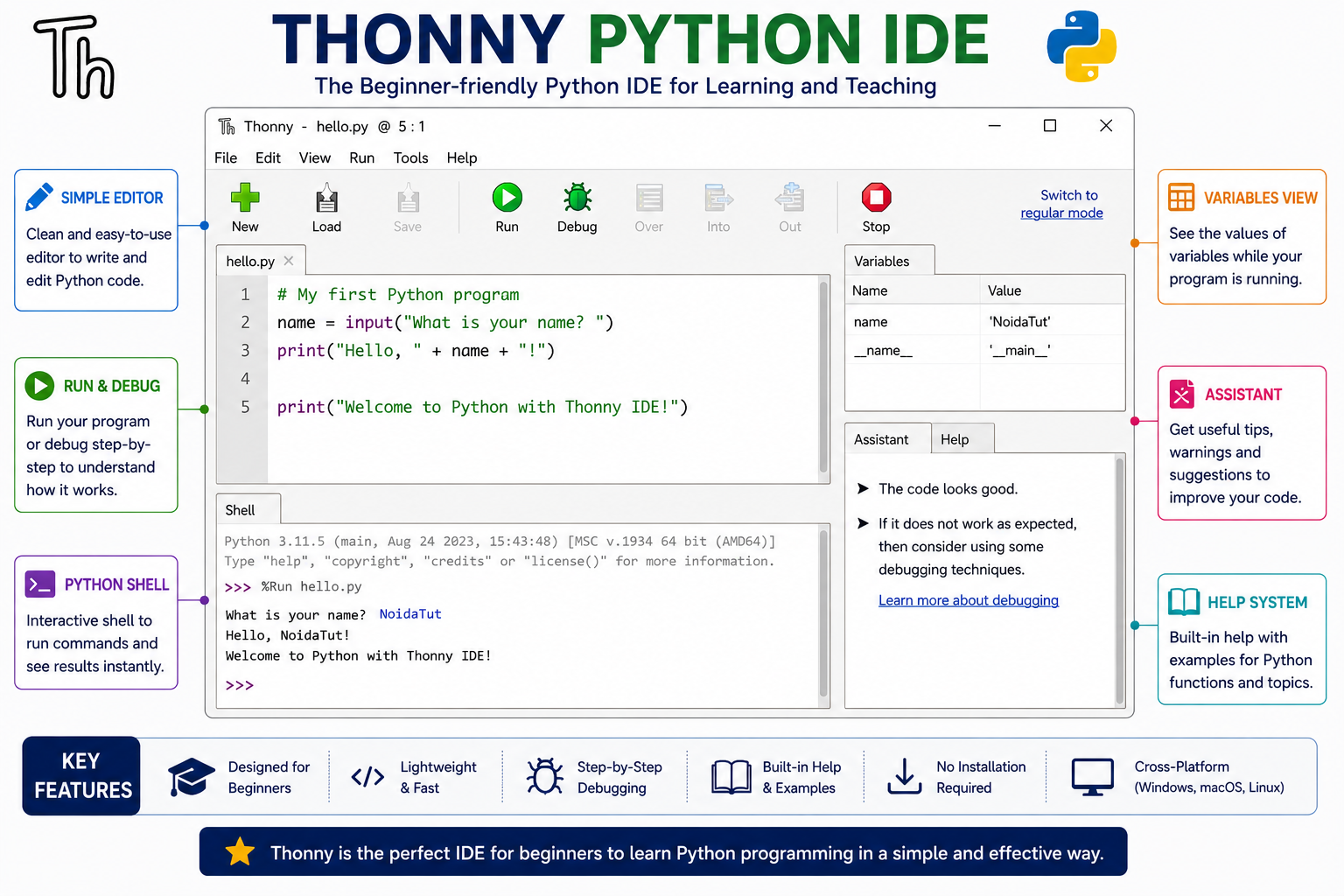Start debugging with the Debug bug icon
Screen dimensions: 1344x896
pyautogui.click(x=577, y=198)
